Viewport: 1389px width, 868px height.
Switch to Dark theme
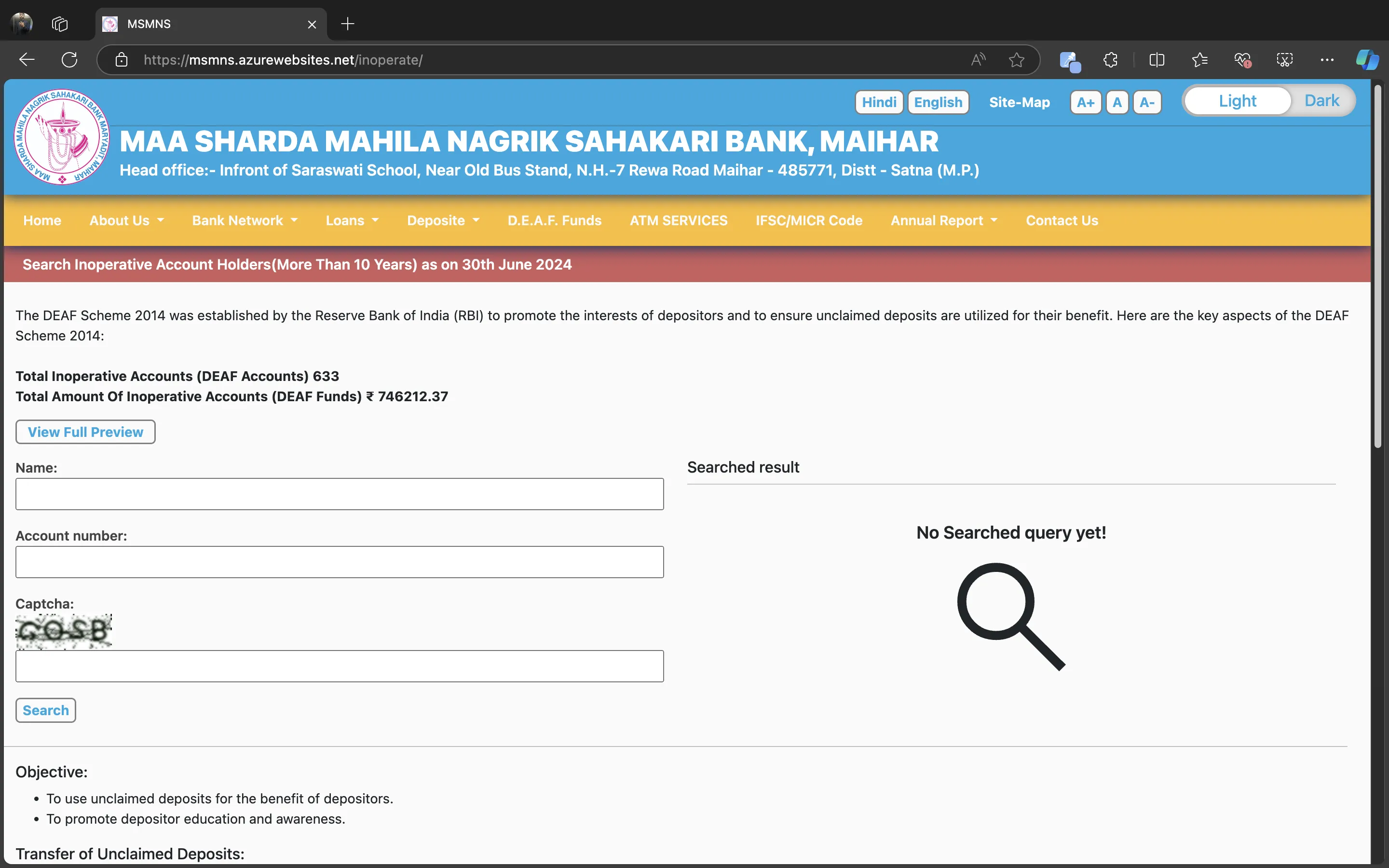[x=1322, y=101]
